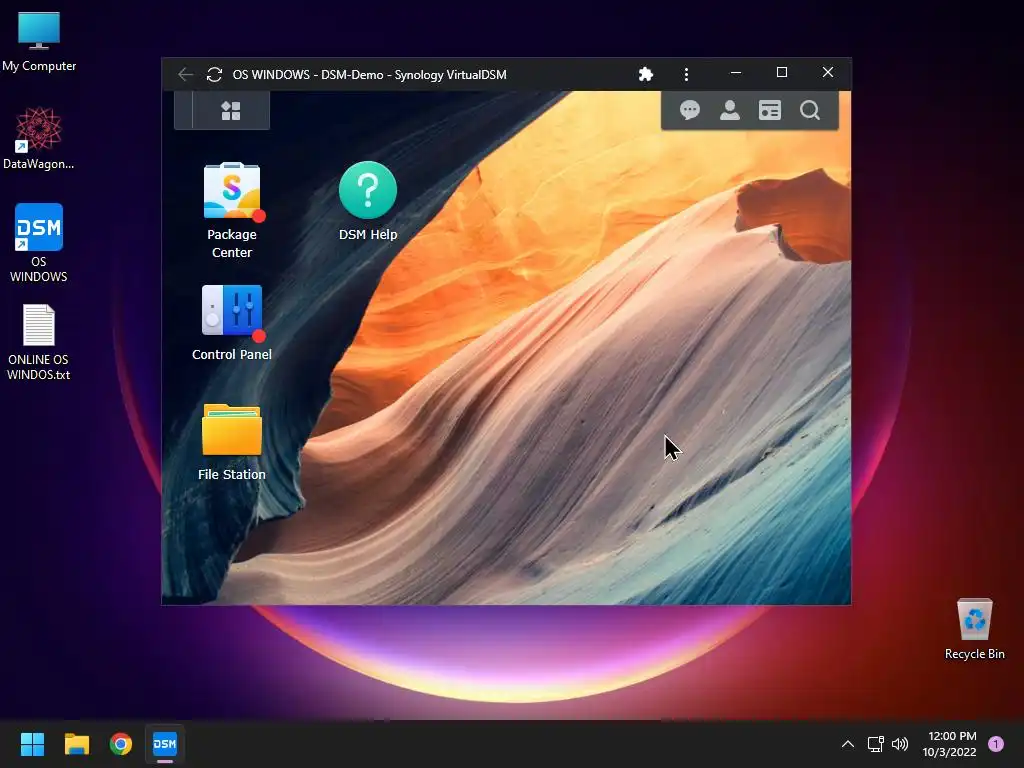Select the My Computer desktop icon
This screenshot has height=768, width=1024.
(x=39, y=41)
